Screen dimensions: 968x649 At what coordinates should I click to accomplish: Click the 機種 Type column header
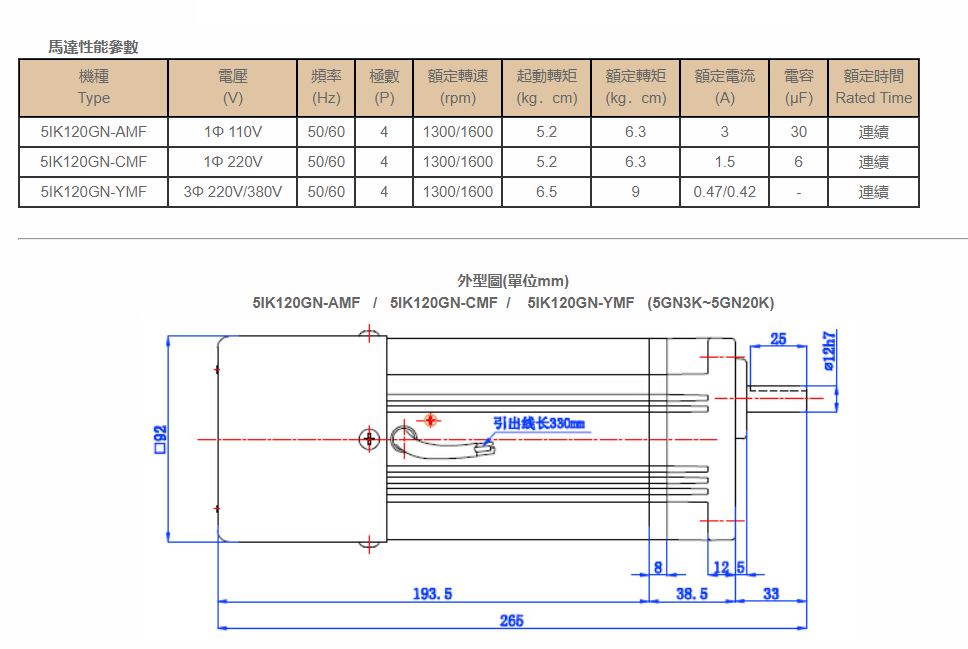(x=93, y=87)
